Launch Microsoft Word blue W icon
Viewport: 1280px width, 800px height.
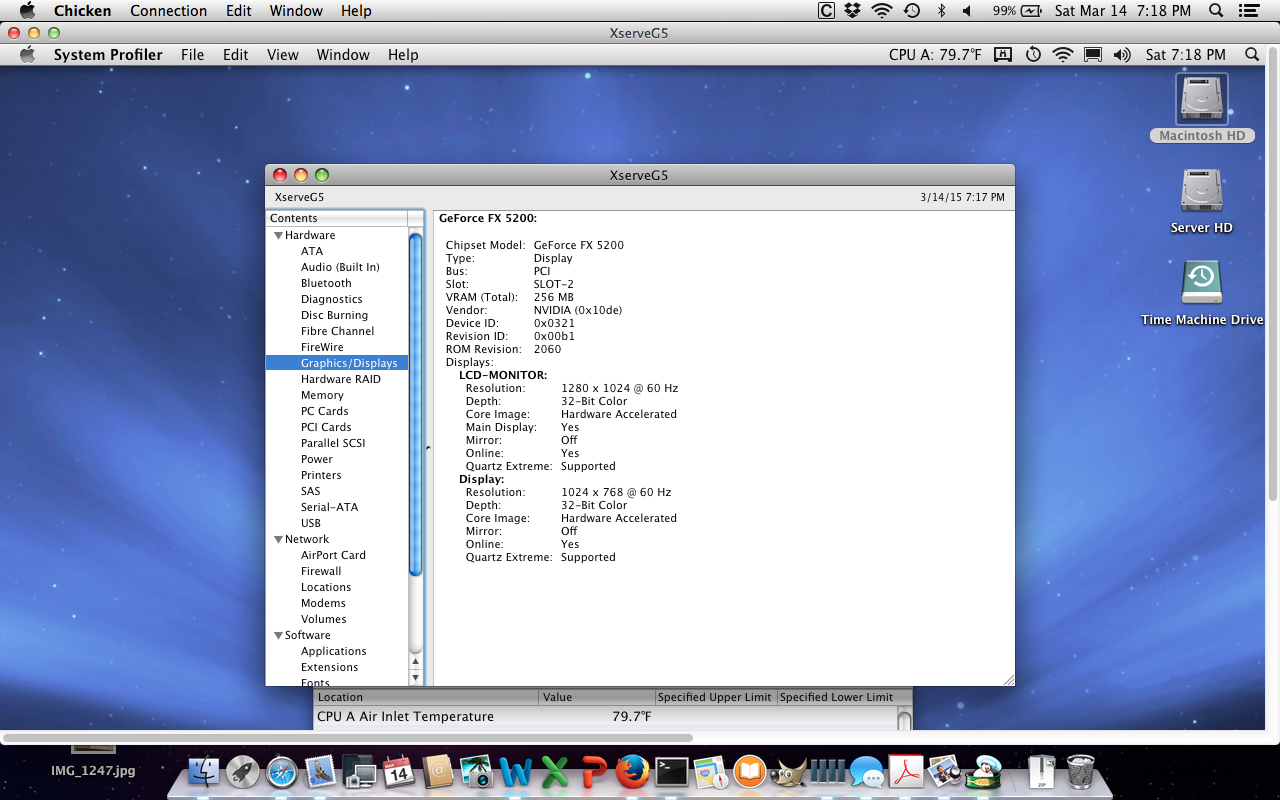click(515, 772)
